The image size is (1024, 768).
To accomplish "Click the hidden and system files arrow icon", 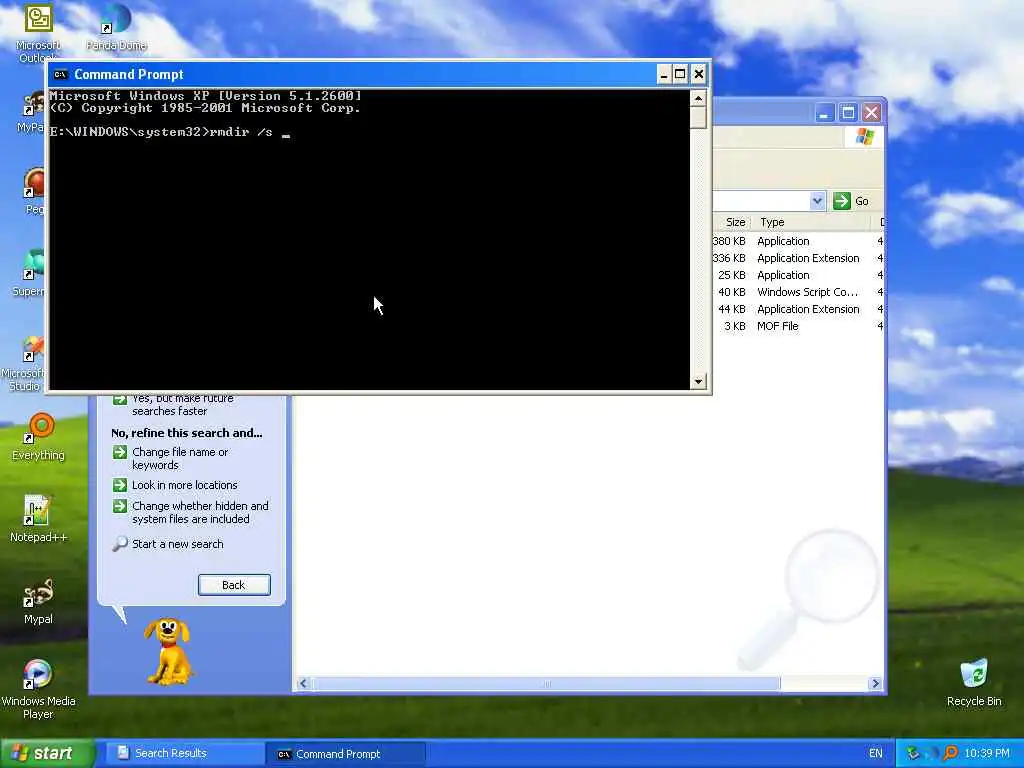I will pyautogui.click(x=120, y=506).
